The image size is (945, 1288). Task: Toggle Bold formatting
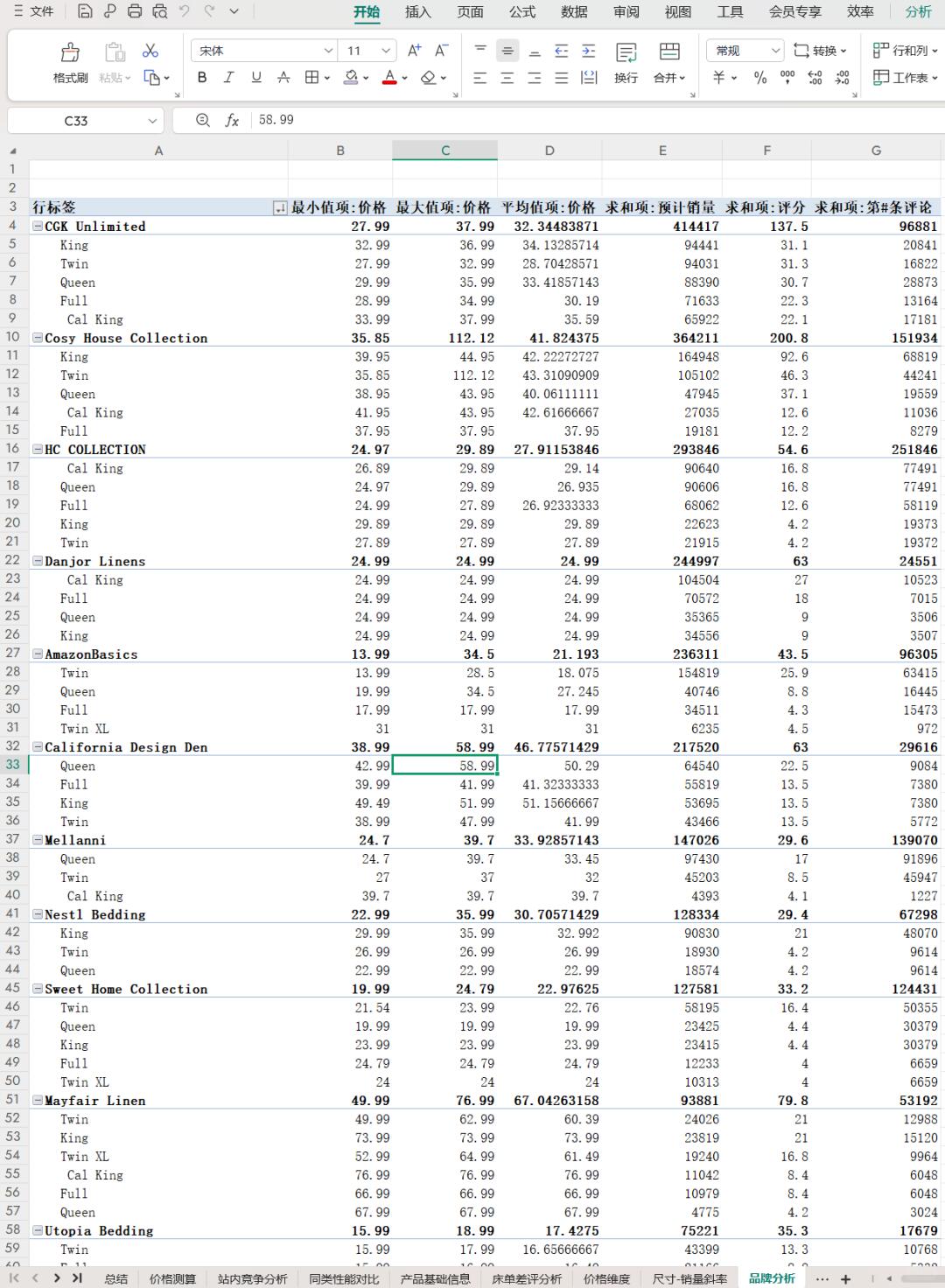click(202, 78)
